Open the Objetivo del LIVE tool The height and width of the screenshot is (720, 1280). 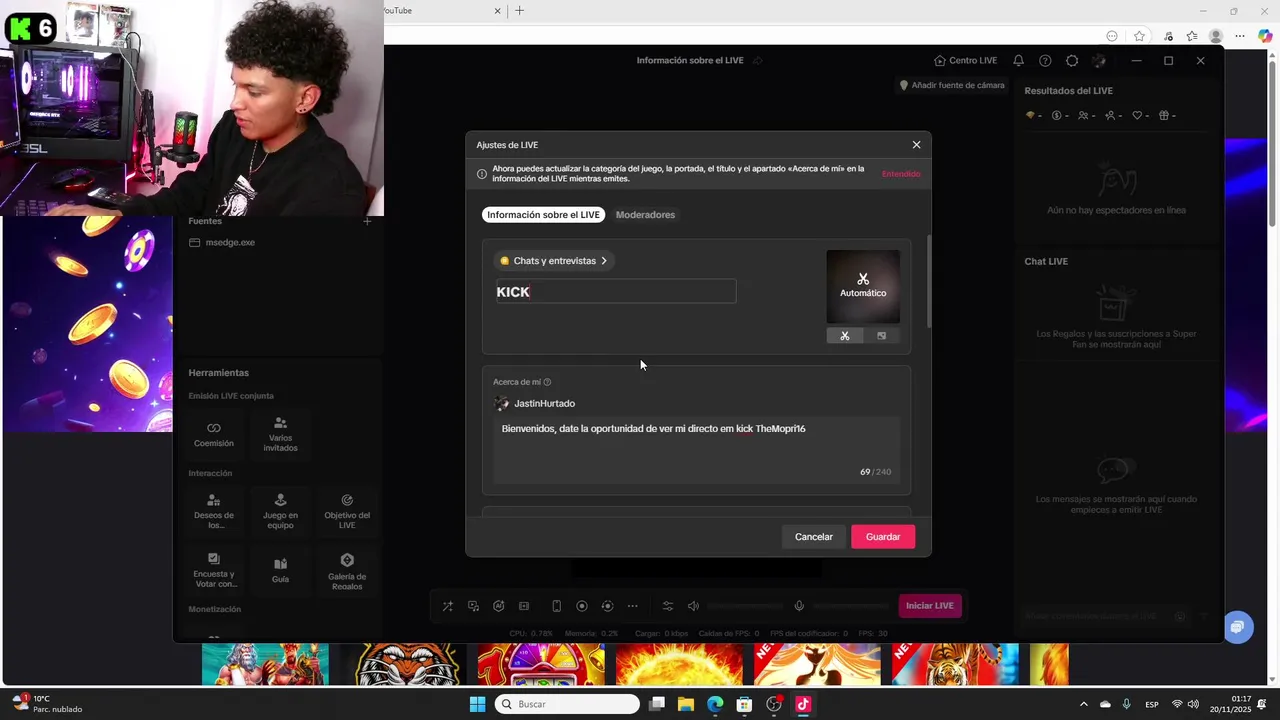[x=347, y=511]
